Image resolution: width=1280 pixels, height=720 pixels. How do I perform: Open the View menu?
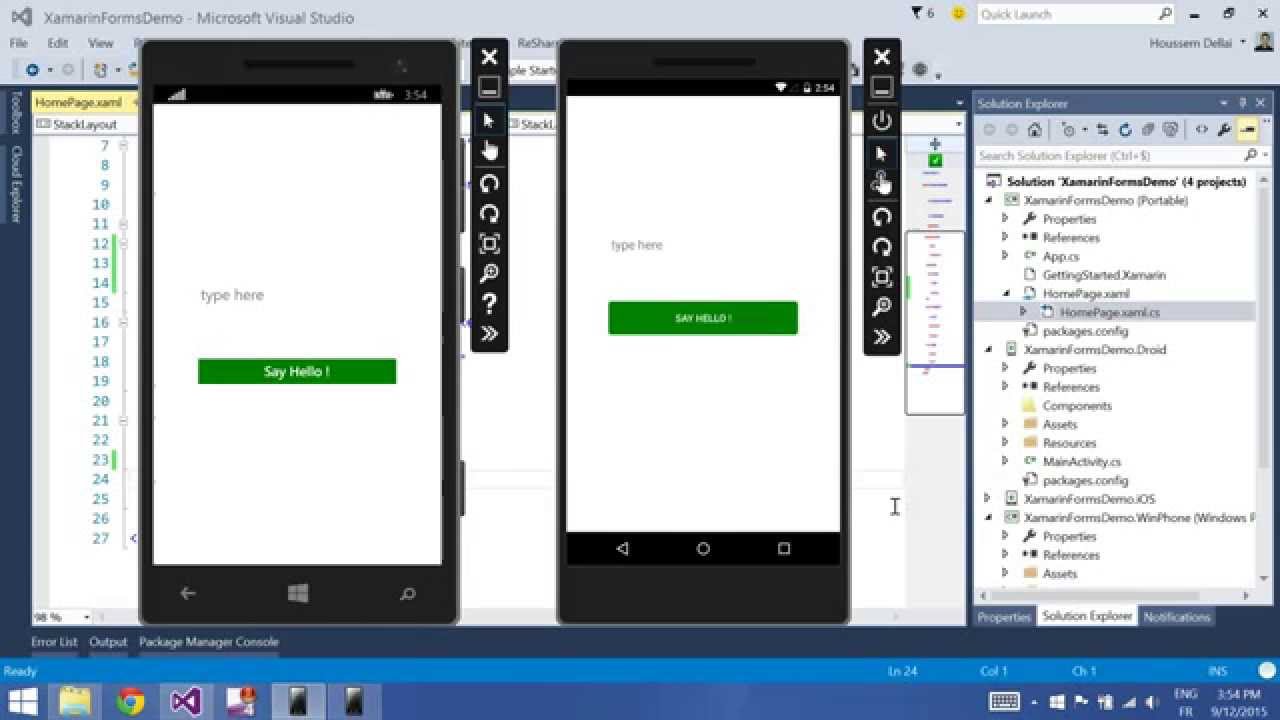[x=101, y=43]
